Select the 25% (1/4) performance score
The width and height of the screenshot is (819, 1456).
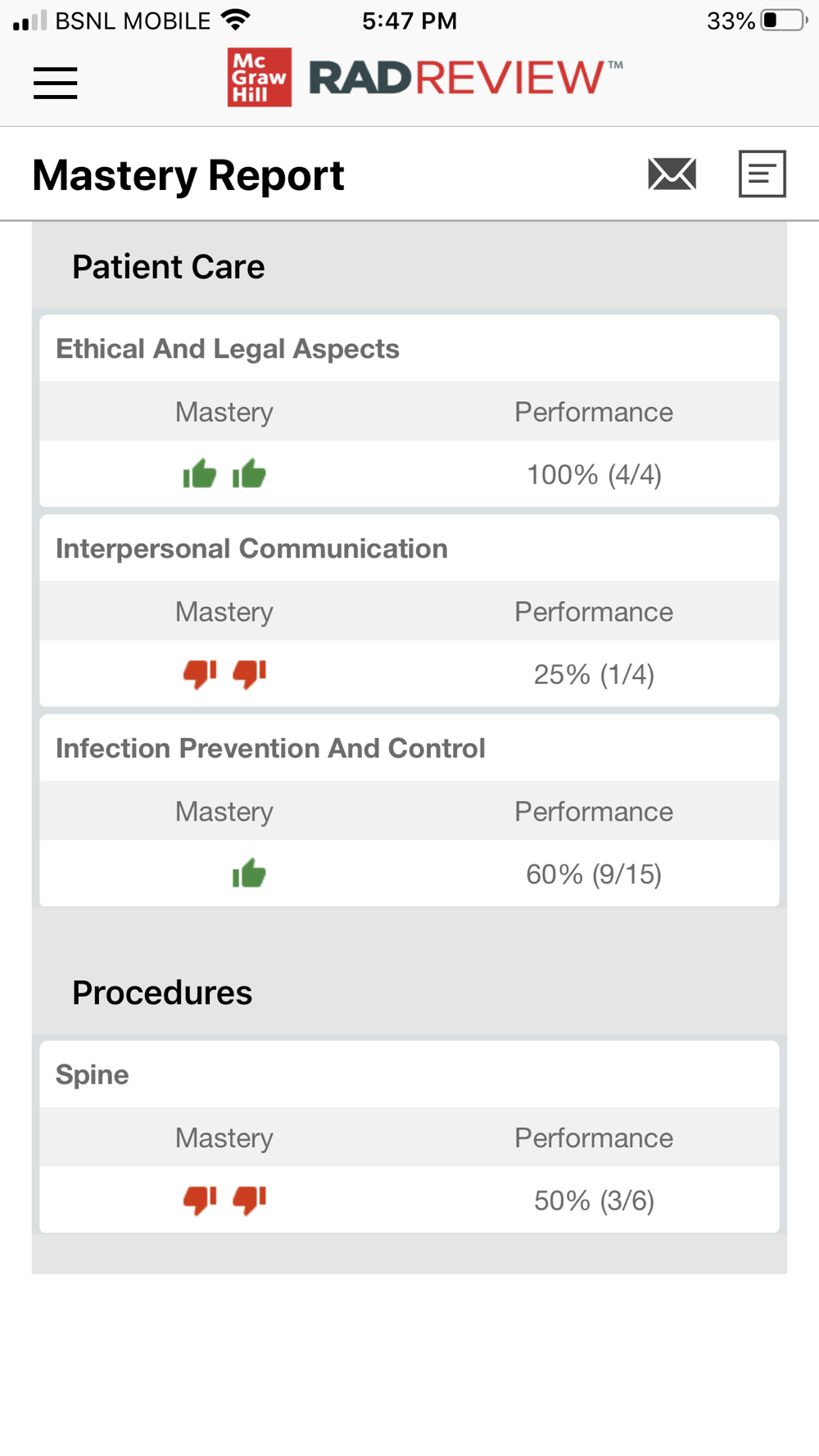coord(594,675)
